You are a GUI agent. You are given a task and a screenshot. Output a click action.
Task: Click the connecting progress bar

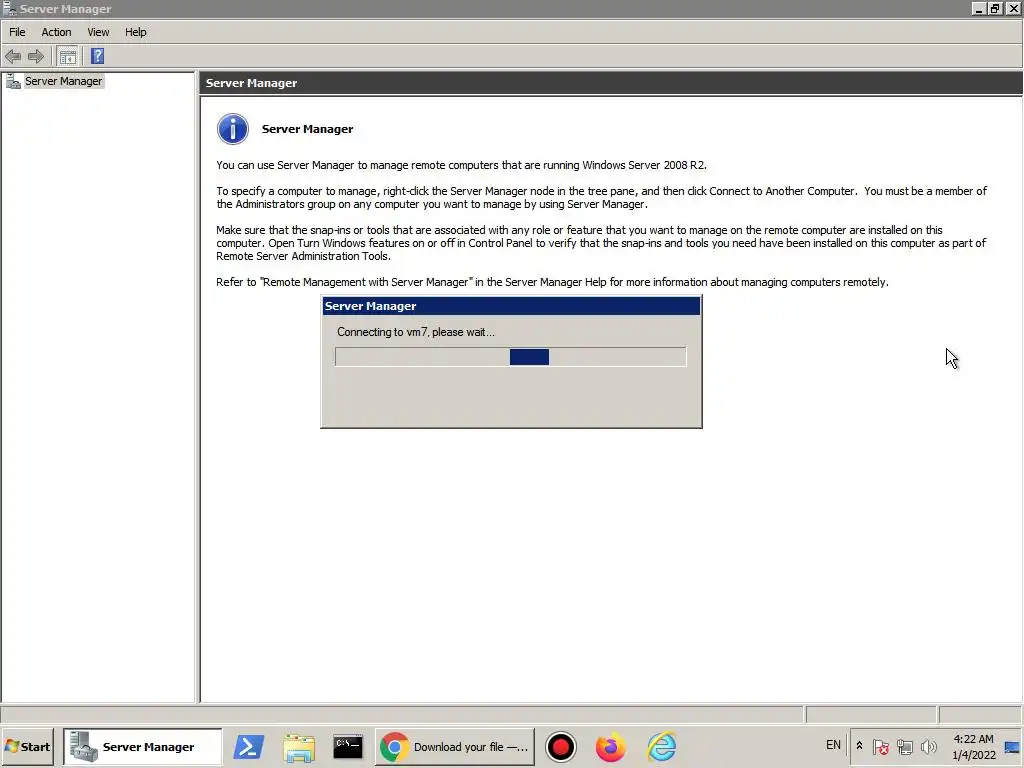(511, 357)
